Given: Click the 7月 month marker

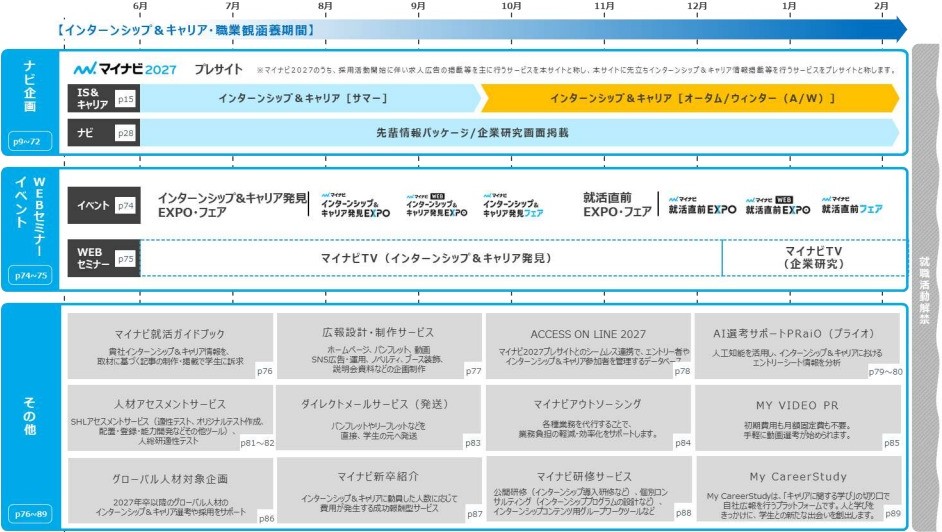Looking at the screenshot, I should (x=232, y=6).
